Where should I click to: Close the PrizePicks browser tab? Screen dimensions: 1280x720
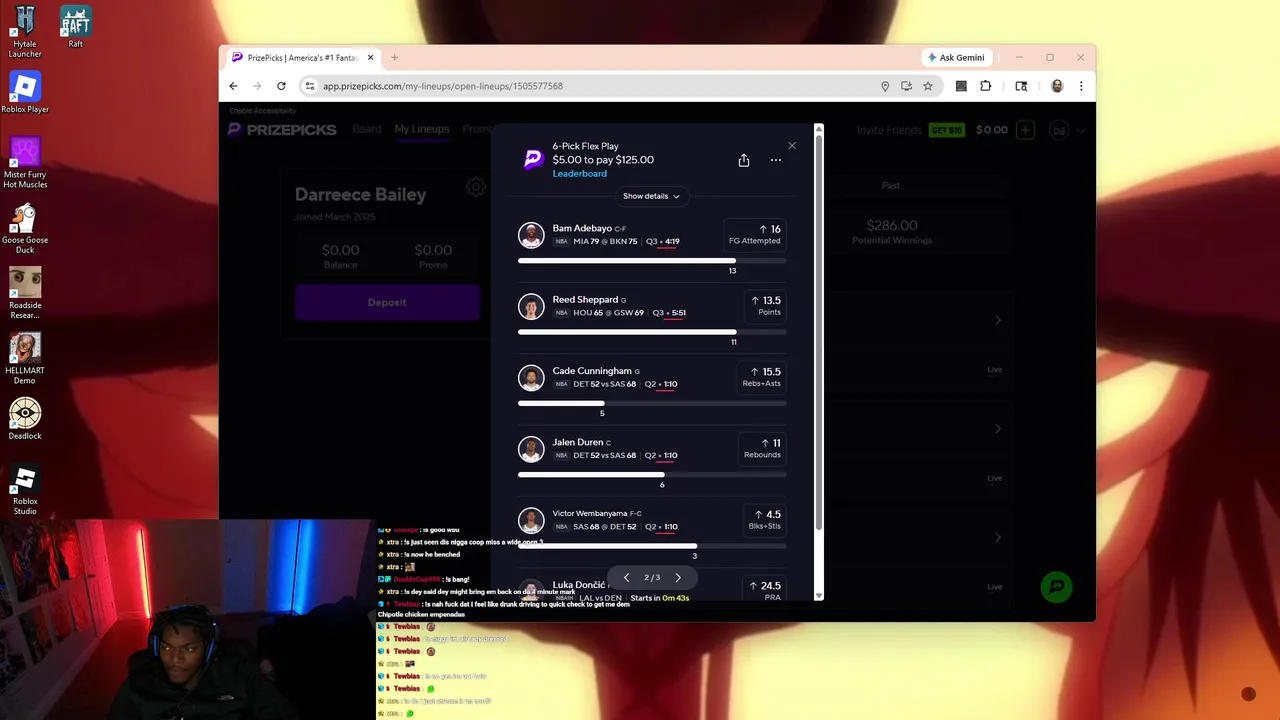click(370, 58)
